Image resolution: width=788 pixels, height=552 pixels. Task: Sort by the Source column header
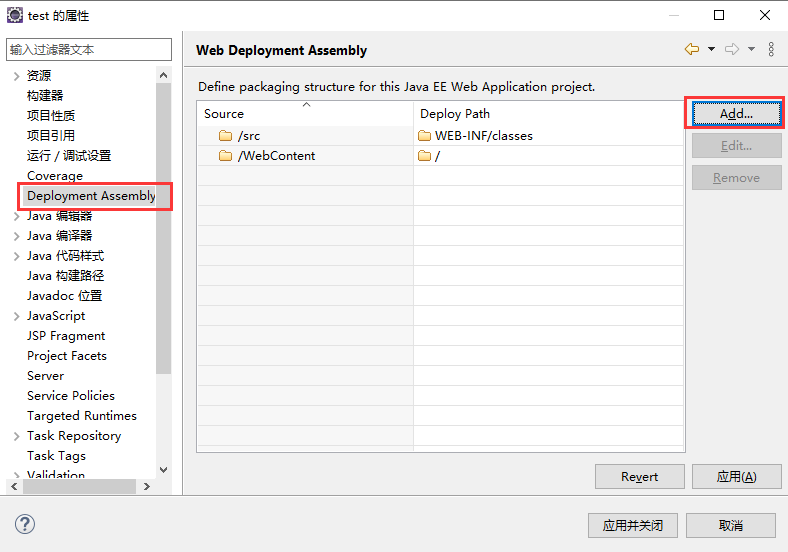[x=305, y=114]
